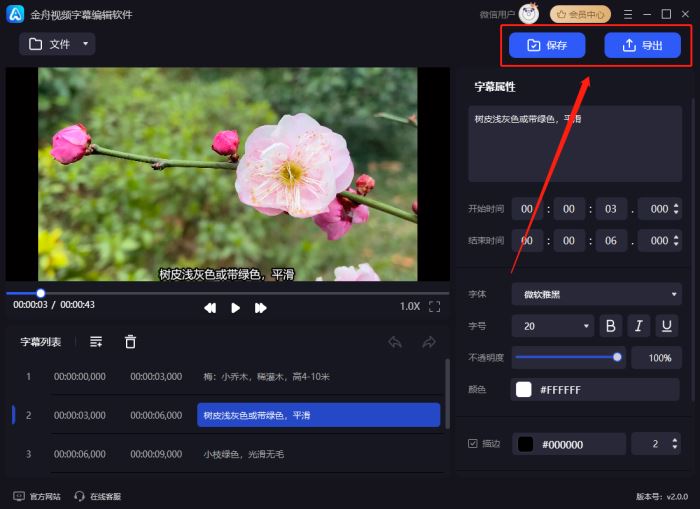This screenshot has width=700, height=509.
Task: Click the opacity slider handle
Action: pyautogui.click(x=617, y=357)
